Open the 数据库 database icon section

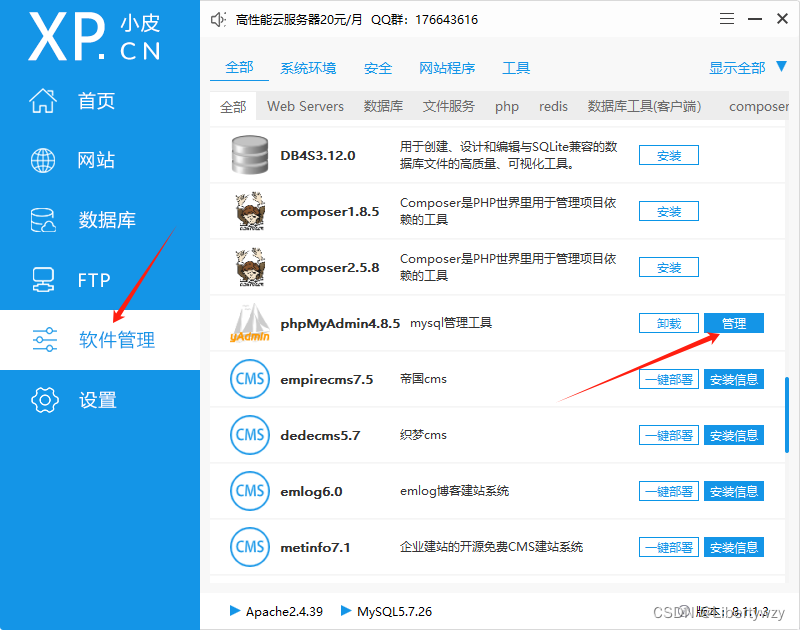click(43, 220)
